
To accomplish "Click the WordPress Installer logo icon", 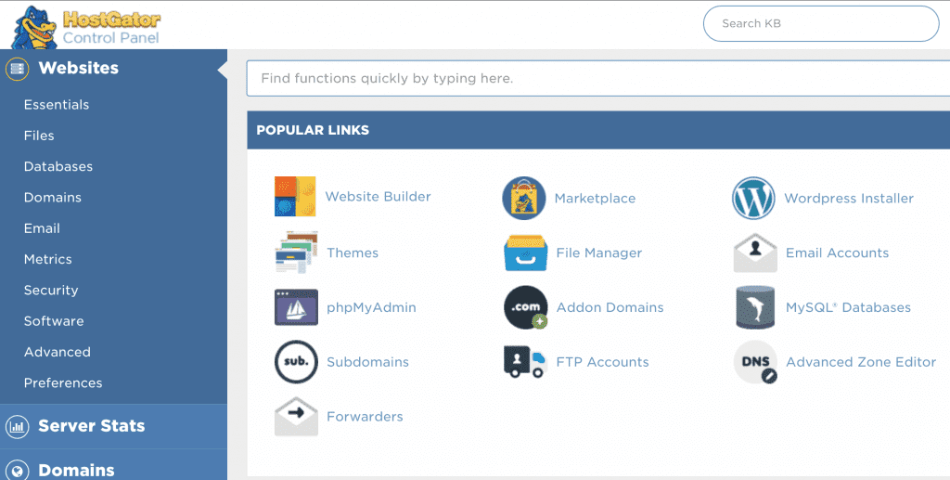I will pos(753,198).
